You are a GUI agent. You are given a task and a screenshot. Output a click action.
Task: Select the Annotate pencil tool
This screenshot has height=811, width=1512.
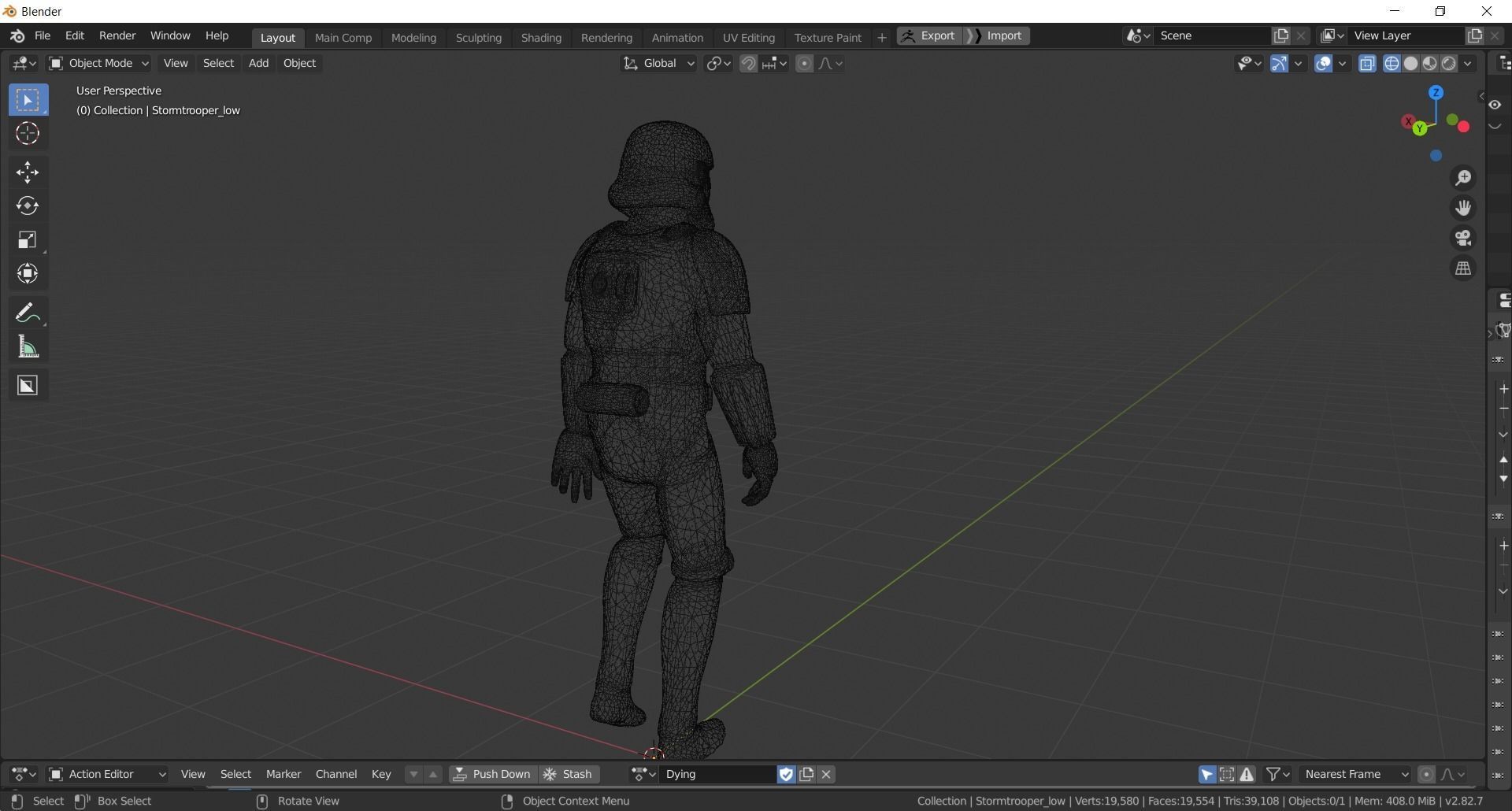28,313
